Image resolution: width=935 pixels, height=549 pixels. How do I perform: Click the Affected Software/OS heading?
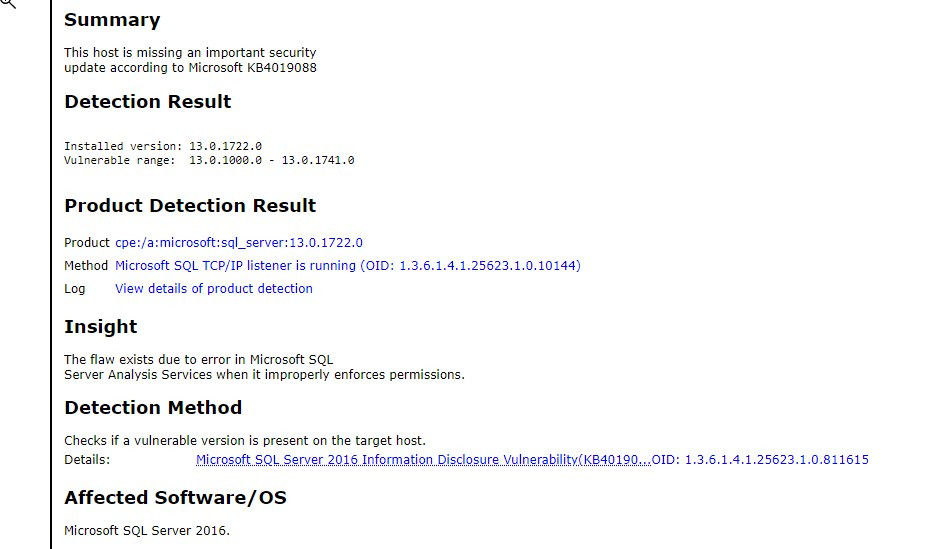[175, 498]
